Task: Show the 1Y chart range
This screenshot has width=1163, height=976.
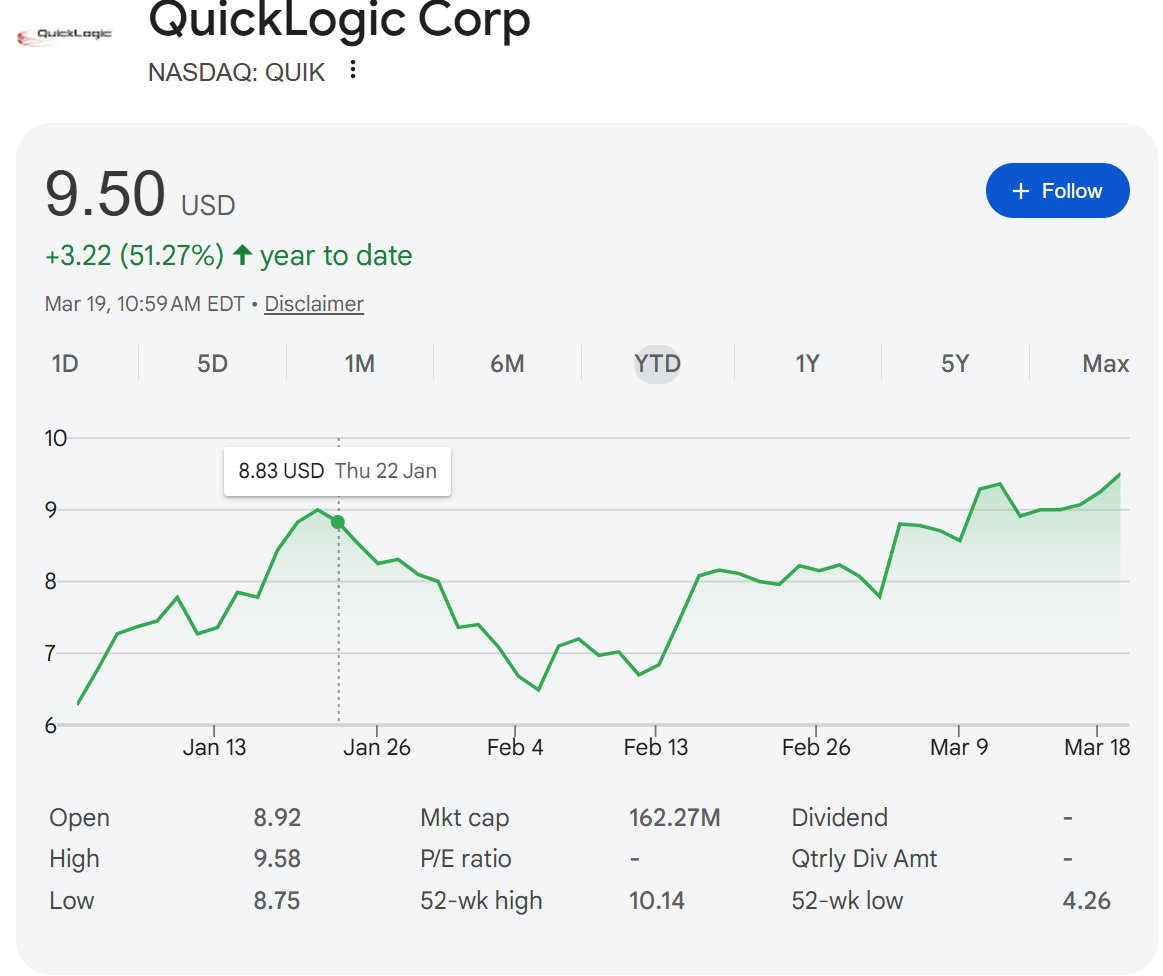Action: (808, 363)
